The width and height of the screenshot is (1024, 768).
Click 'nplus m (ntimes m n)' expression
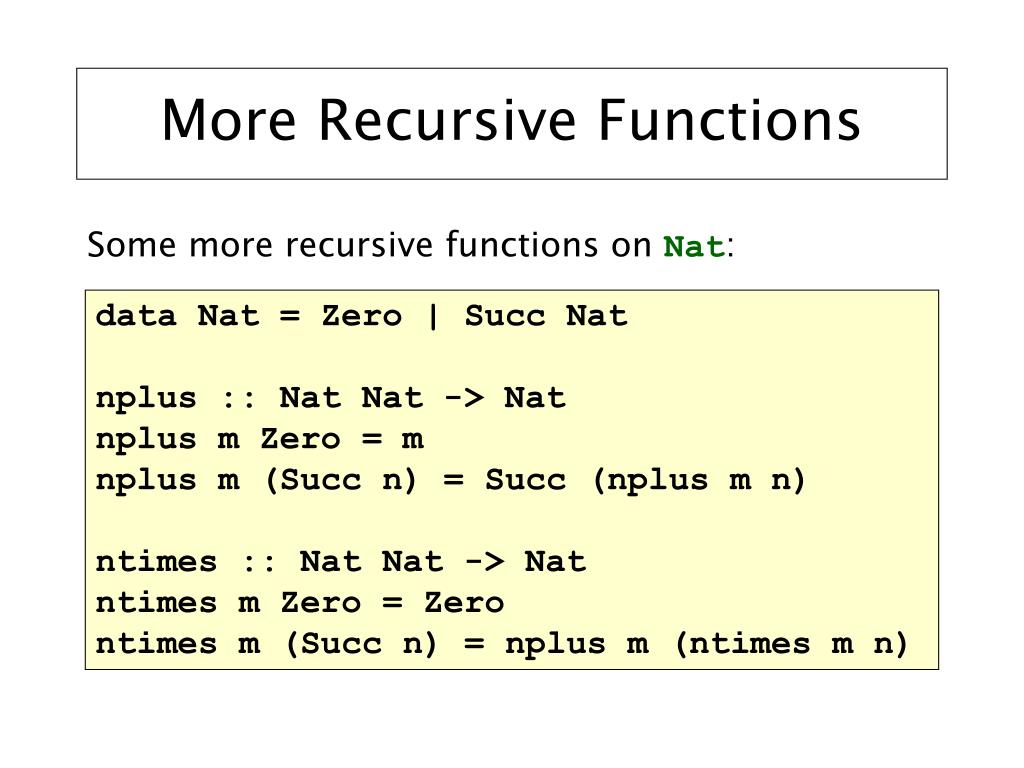[707, 644]
